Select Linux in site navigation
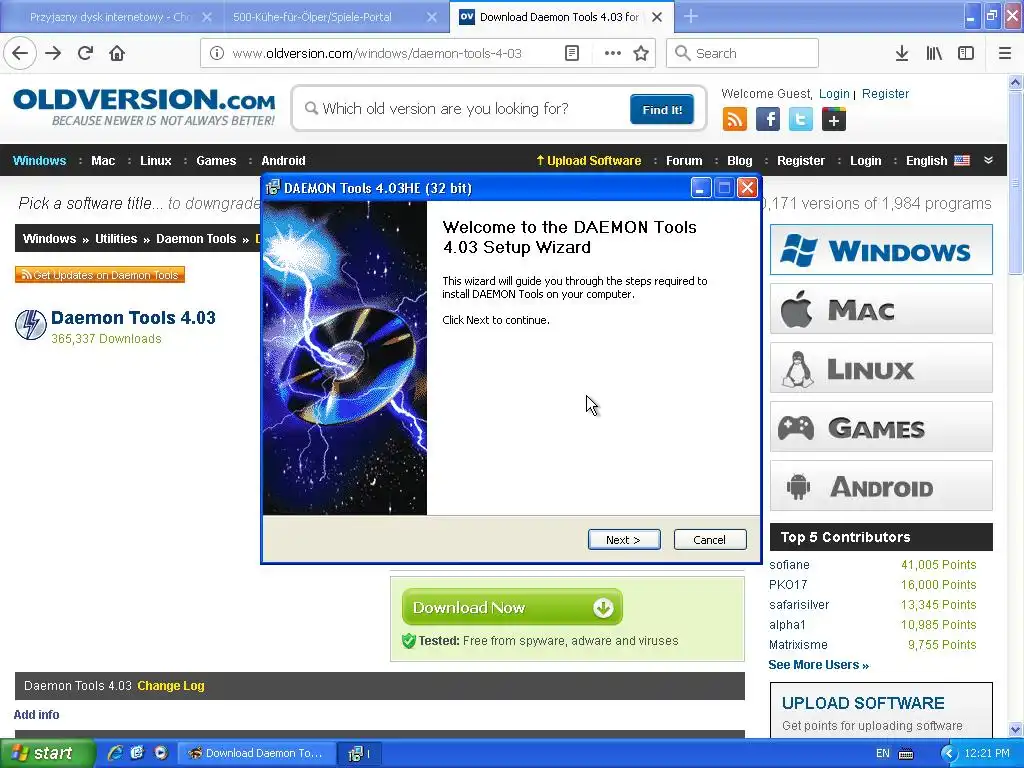 (x=155, y=161)
